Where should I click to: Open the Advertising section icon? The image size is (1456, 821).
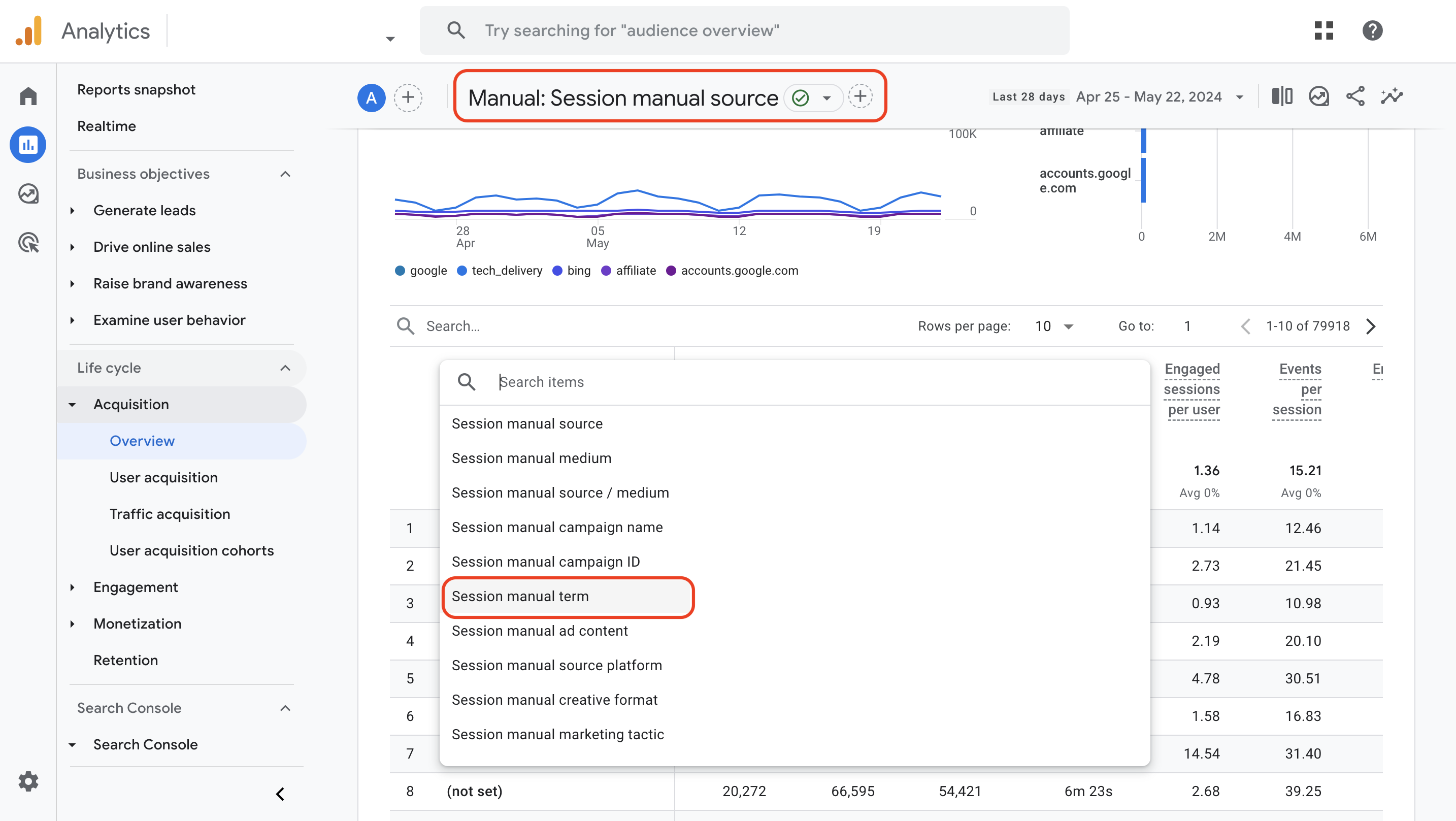point(28,242)
